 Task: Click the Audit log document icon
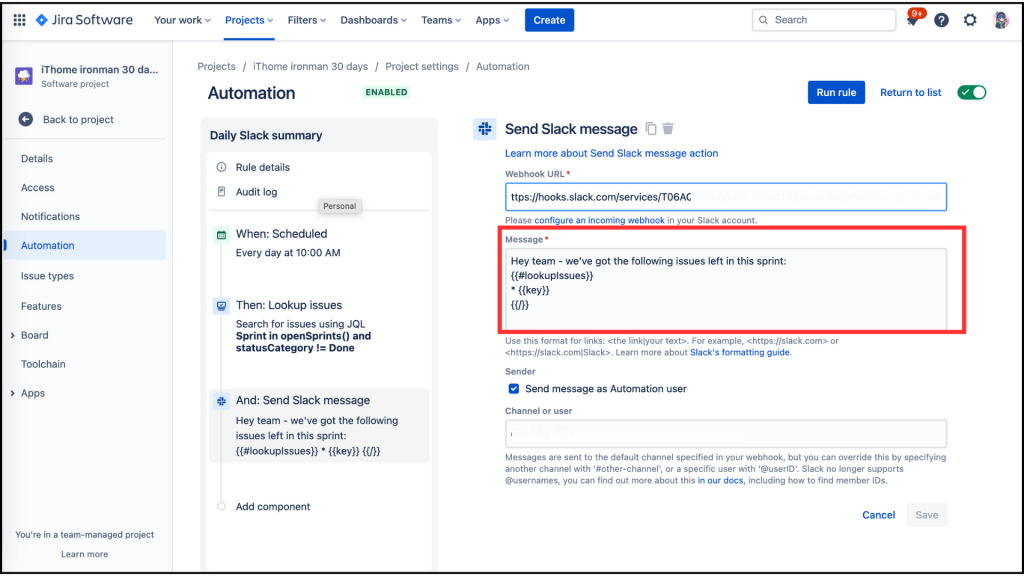(x=221, y=192)
